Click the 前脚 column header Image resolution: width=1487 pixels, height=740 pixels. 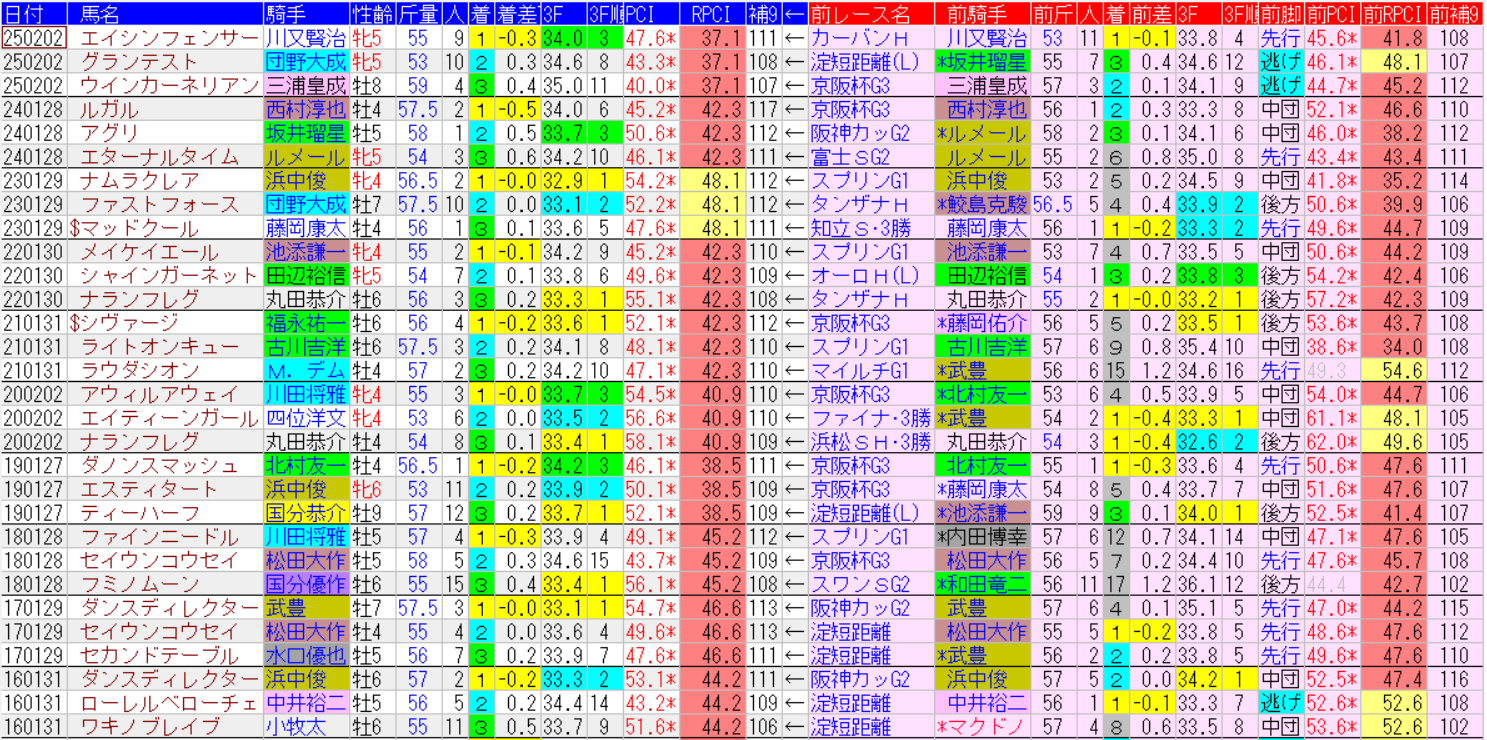(1281, 13)
